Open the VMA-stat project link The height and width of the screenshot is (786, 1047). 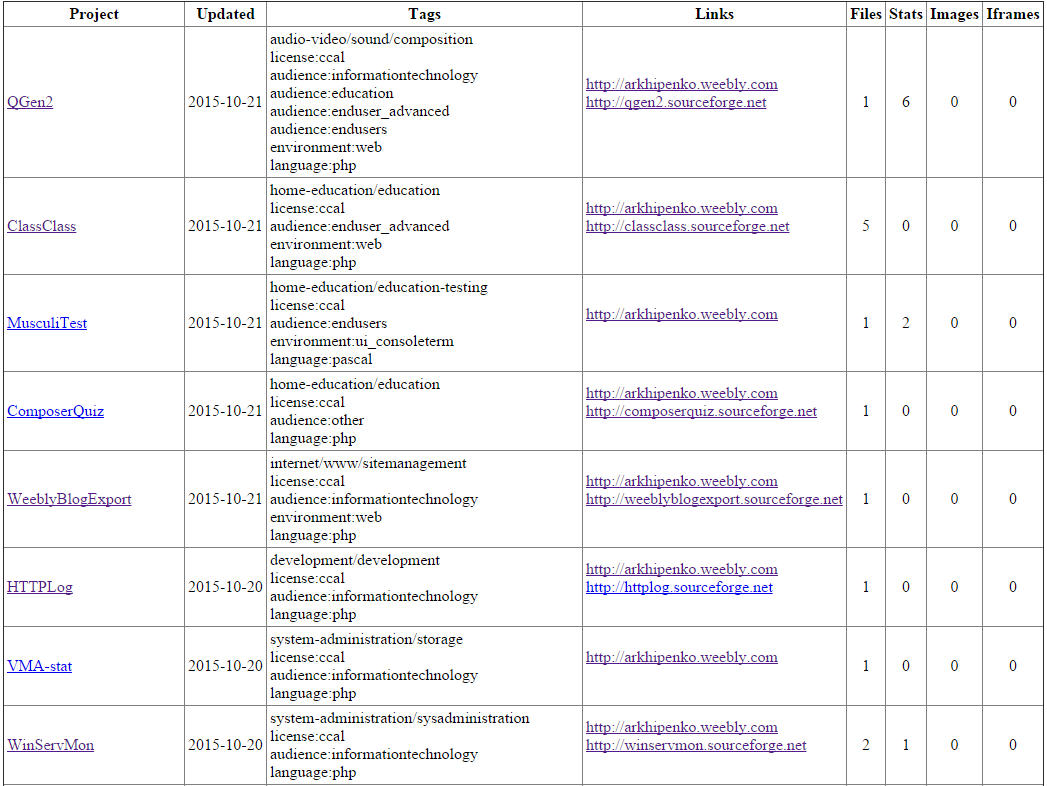(x=39, y=666)
